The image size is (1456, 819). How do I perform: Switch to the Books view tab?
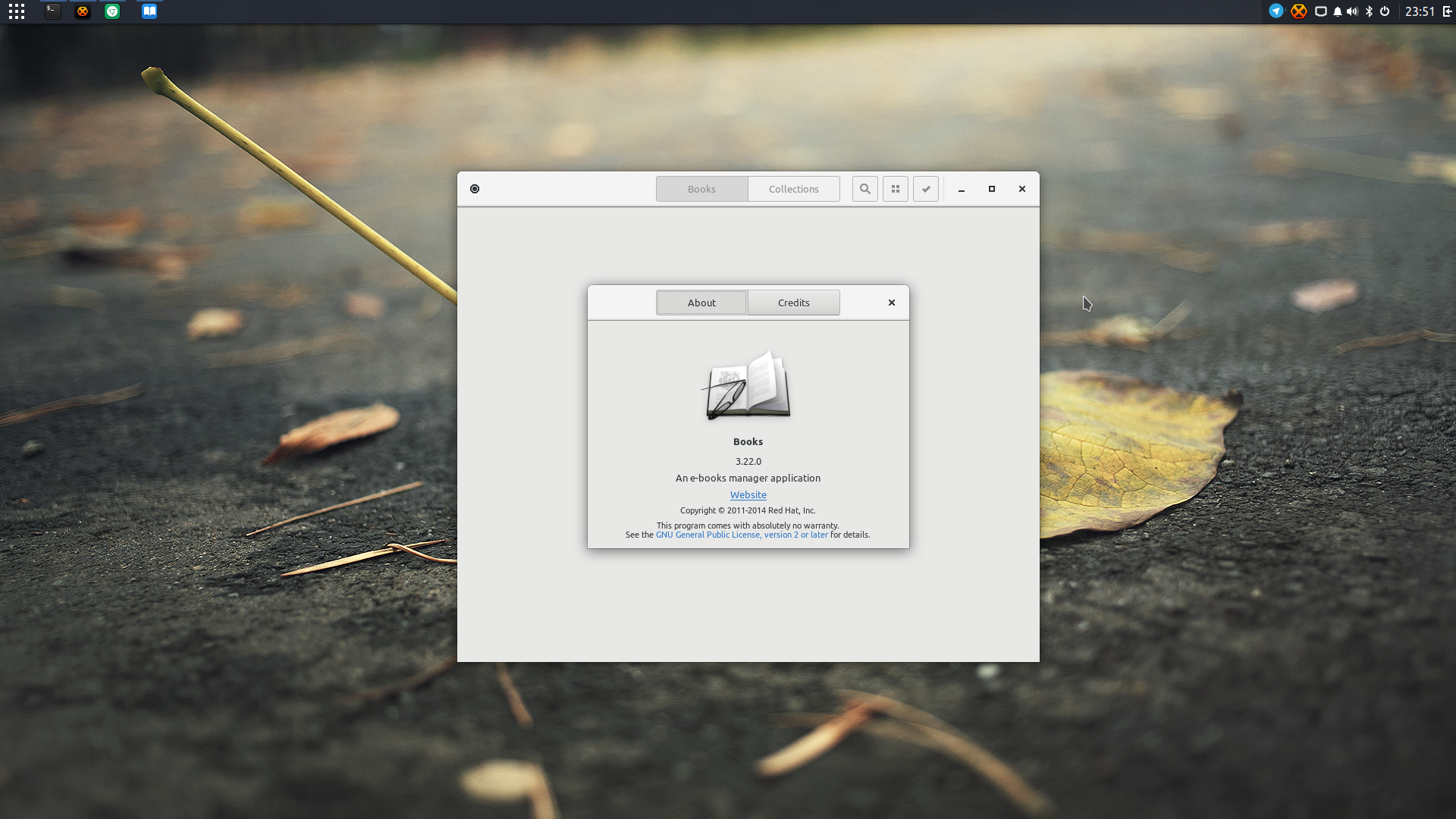tap(701, 189)
